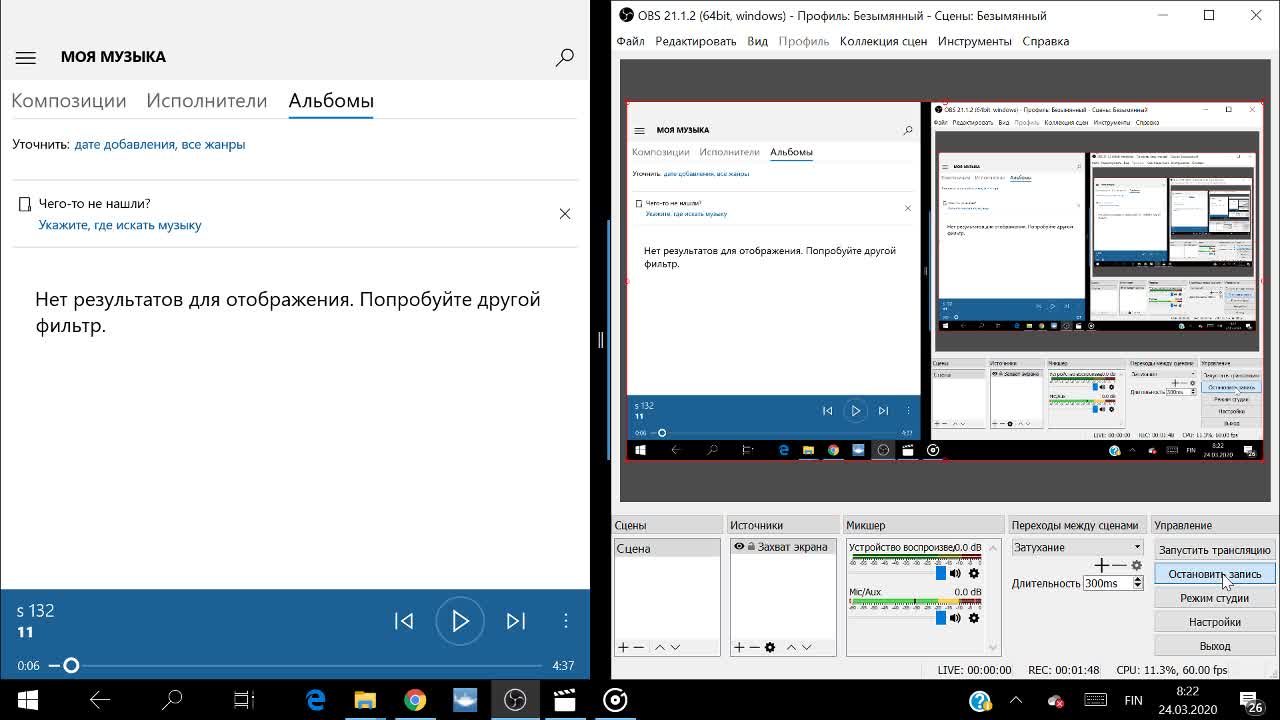Show hidden system tray icons
Screen dimensions: 1280x720
(1016, 700)
